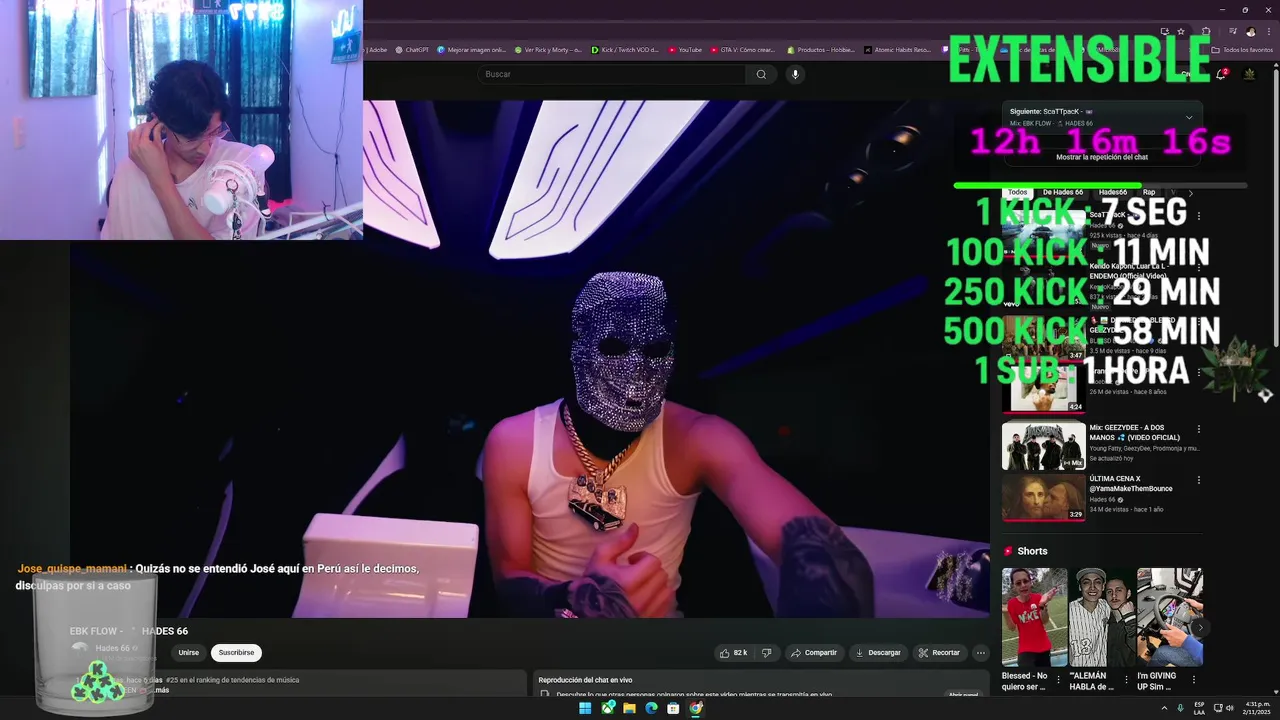This screenshot has height=720, width=1280.
Task: Open the Atomic Habits Reso... bookmark
Action: point(898,49)
